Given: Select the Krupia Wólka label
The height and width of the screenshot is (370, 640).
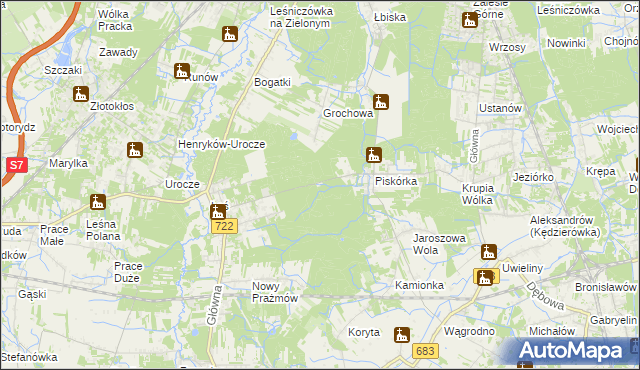Looking at the screenshot, I should [478, 194].
